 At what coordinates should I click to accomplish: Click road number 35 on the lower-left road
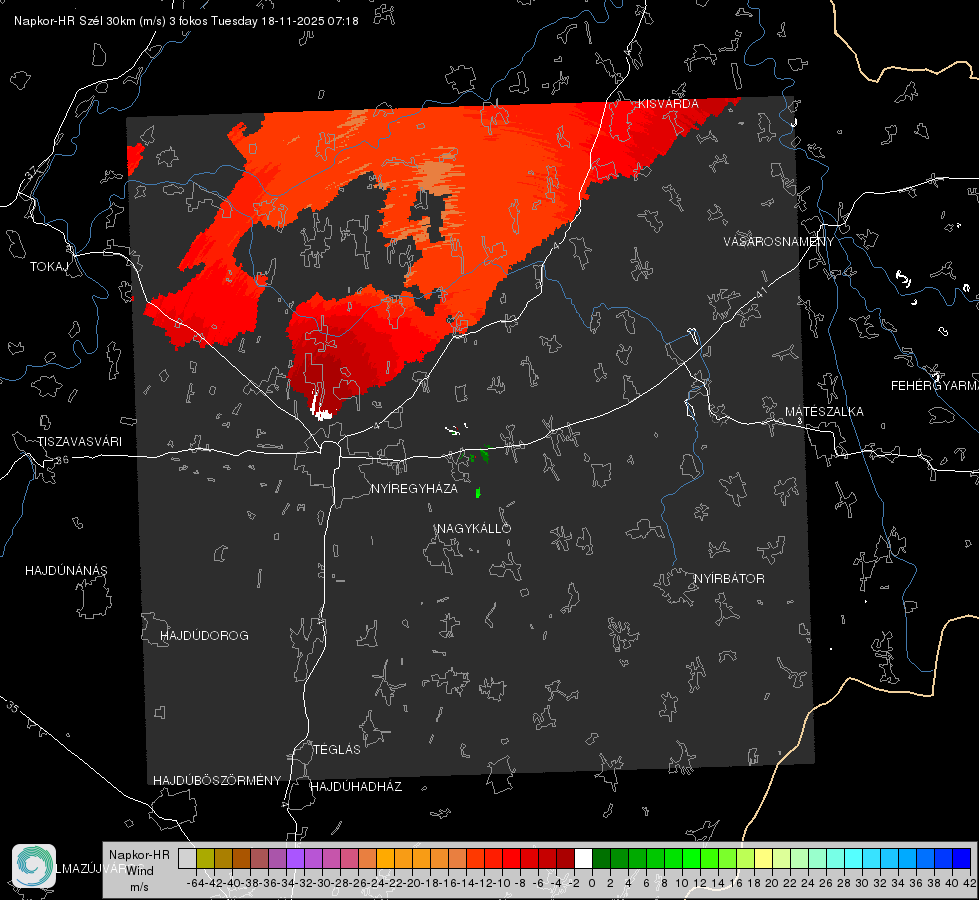tap(12, 706)
